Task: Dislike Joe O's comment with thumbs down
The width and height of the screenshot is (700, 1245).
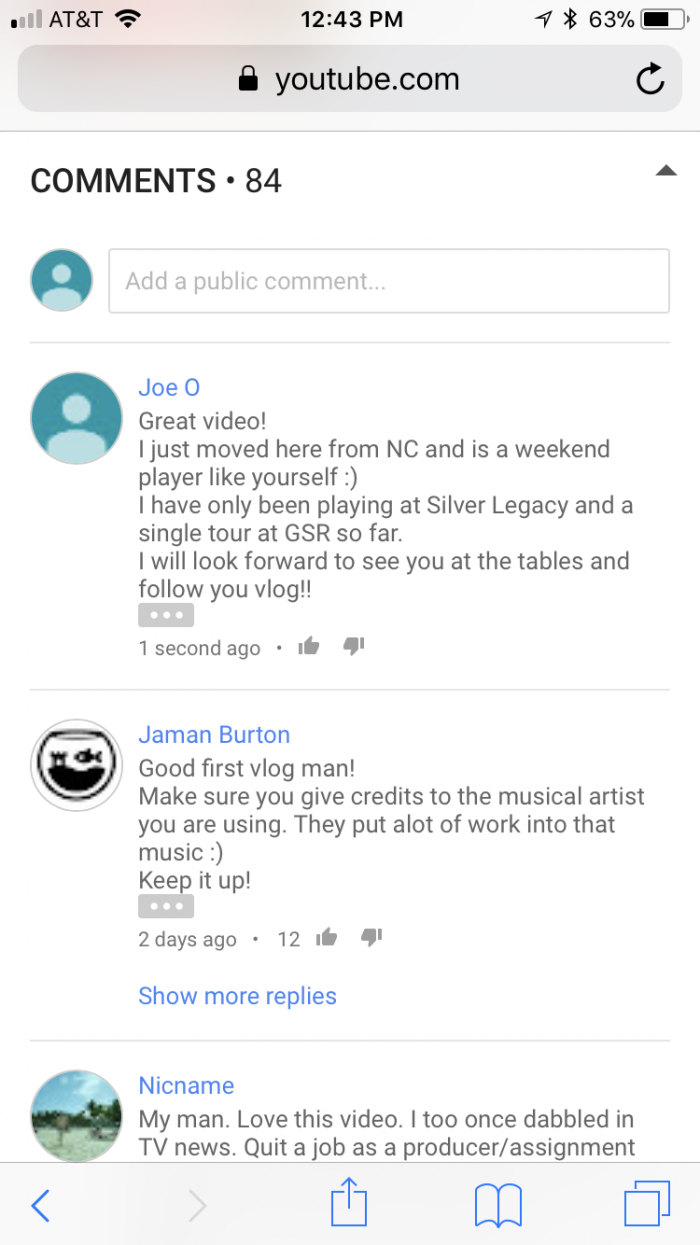Action: click(x=354, y=647)
